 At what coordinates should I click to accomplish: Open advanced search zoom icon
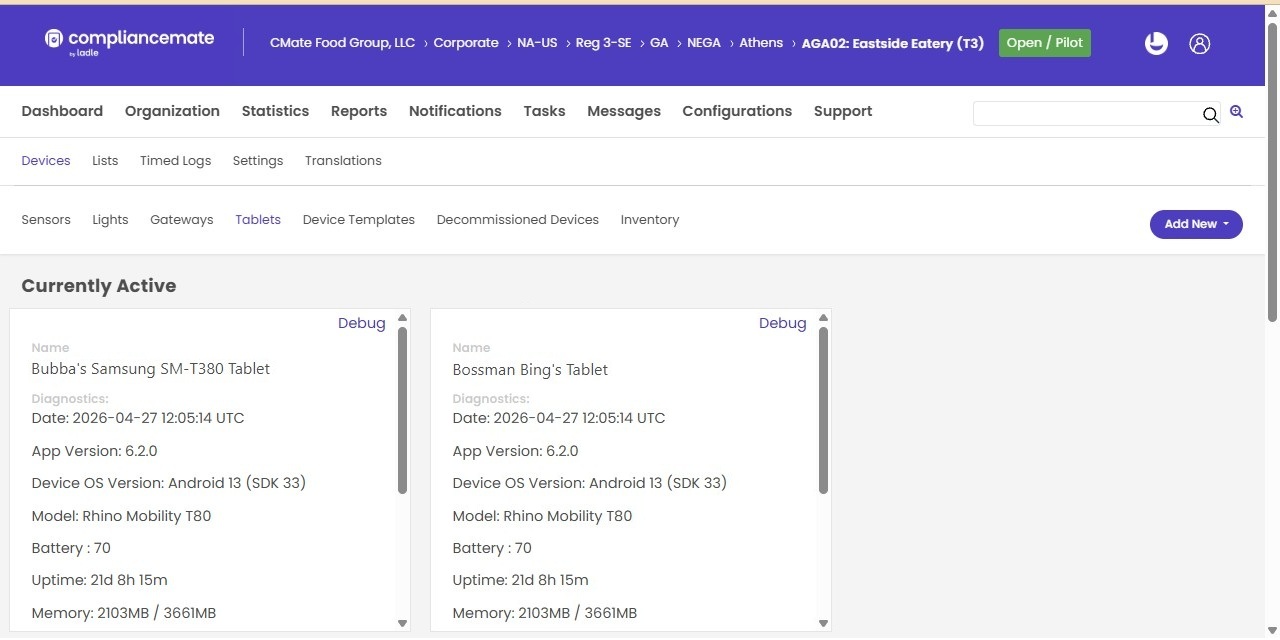pyautogui.click(x=1237, y=112)
